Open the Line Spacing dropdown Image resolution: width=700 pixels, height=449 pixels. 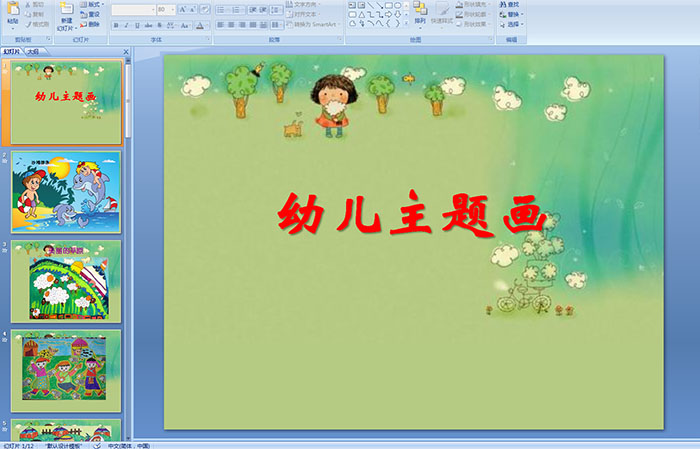[x=276, y=9]
